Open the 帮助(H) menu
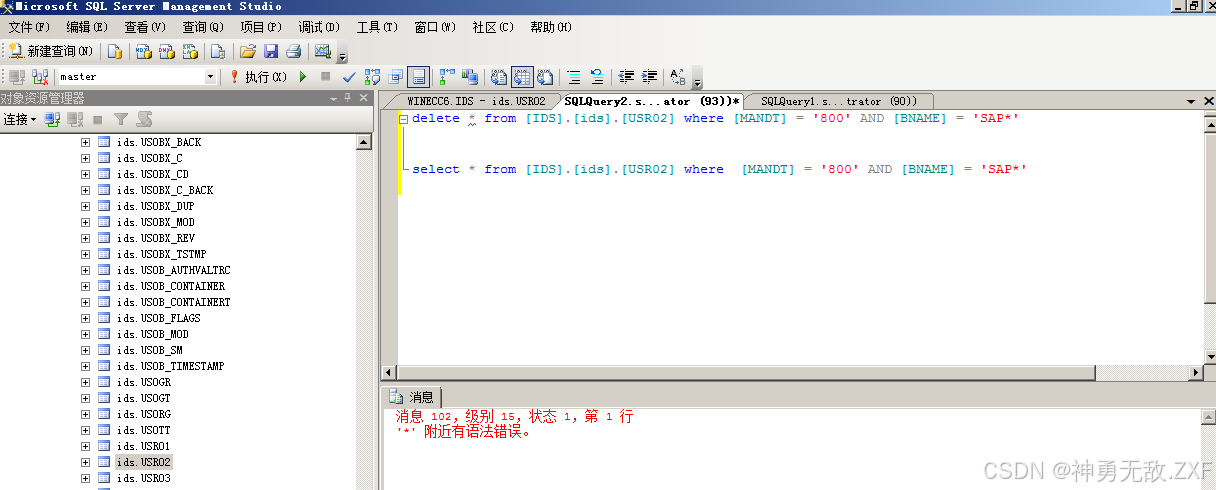The image size is (1216, 490). click(x=551, y=27)
